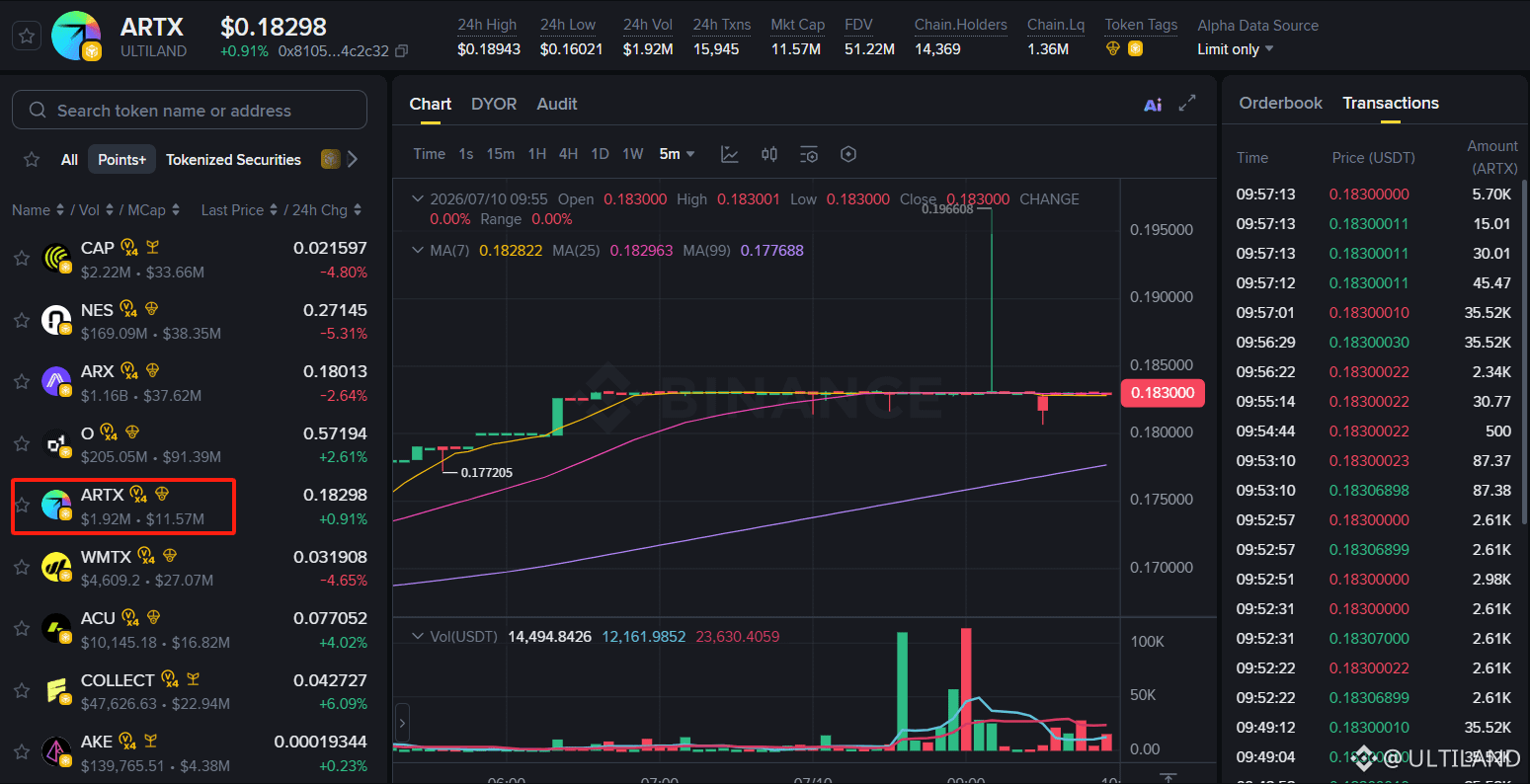Switch to the Audit tab
This screenshot has height=784, width=1530.
(557, 104)
